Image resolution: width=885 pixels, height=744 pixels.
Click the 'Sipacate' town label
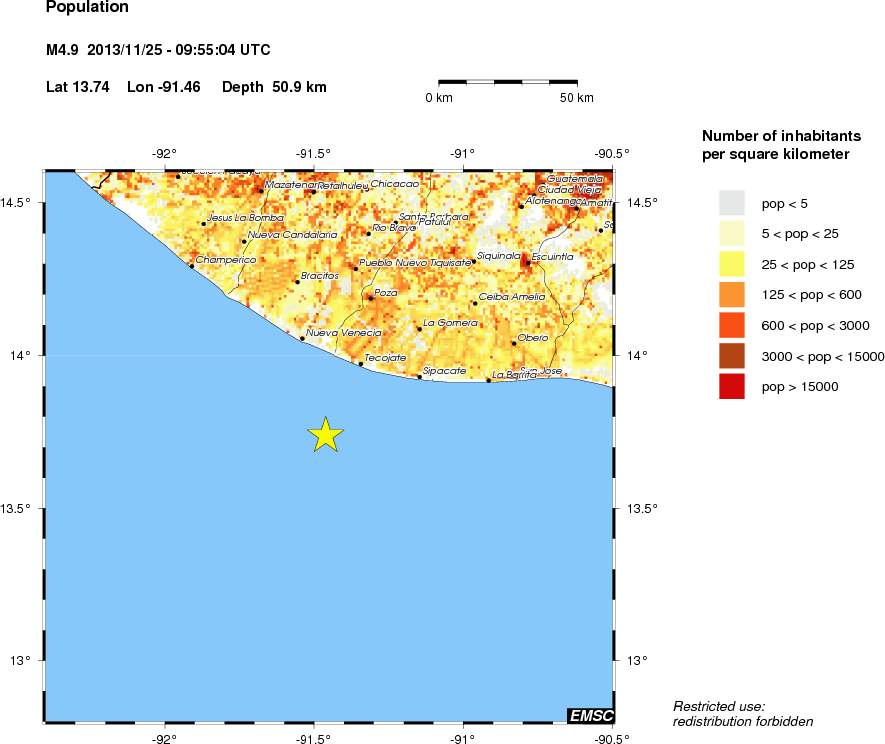point(445,370)
